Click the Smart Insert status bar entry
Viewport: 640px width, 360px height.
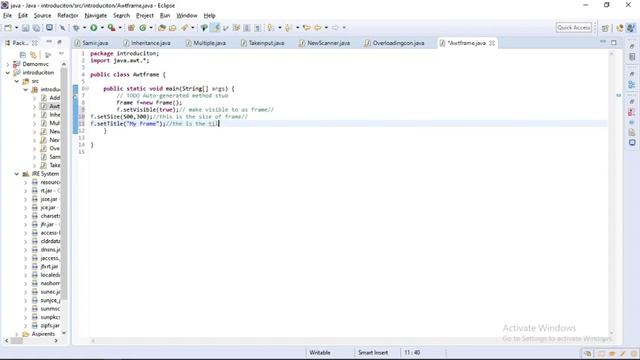[x=373, y=352]
